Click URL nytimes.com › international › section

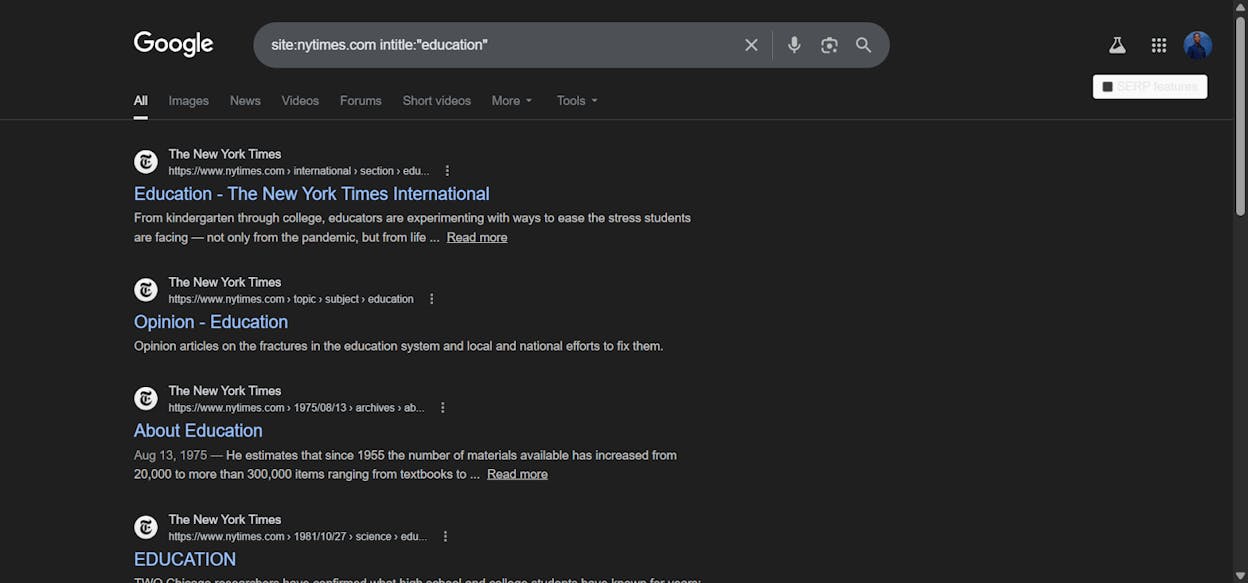[x=299, y=171]
